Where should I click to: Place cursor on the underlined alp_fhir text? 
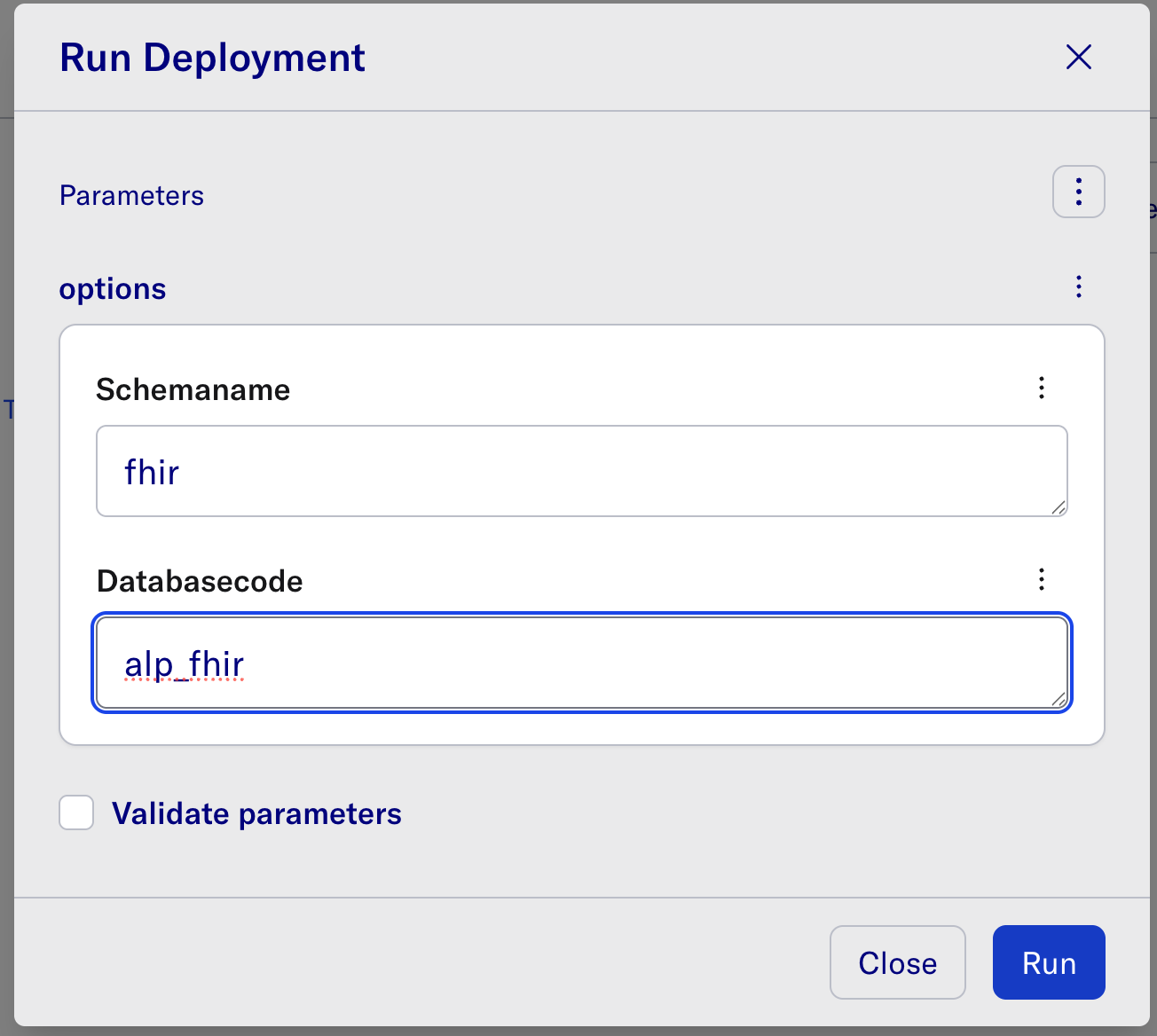184,664
